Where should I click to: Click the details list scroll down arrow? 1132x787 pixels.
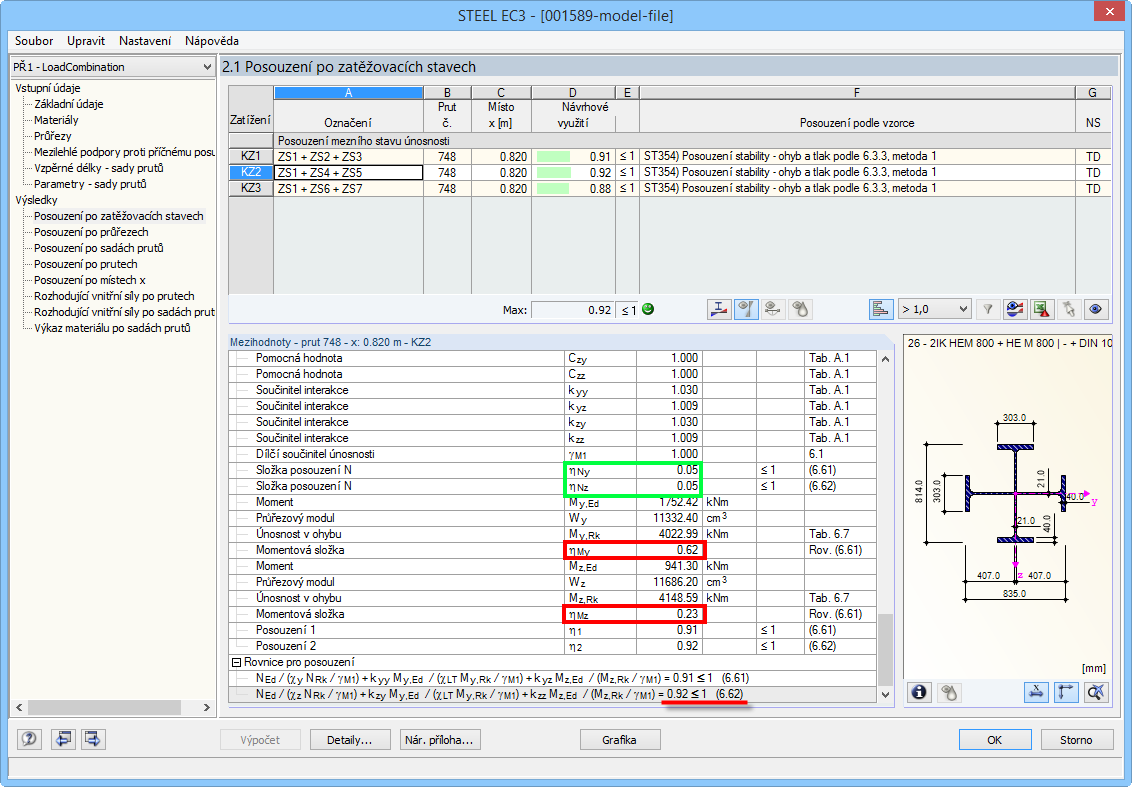(886, 695)
